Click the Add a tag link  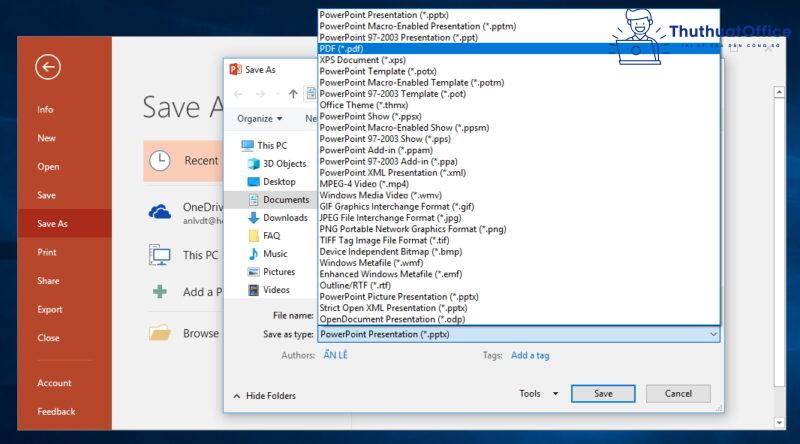click(x=530, y=355)
